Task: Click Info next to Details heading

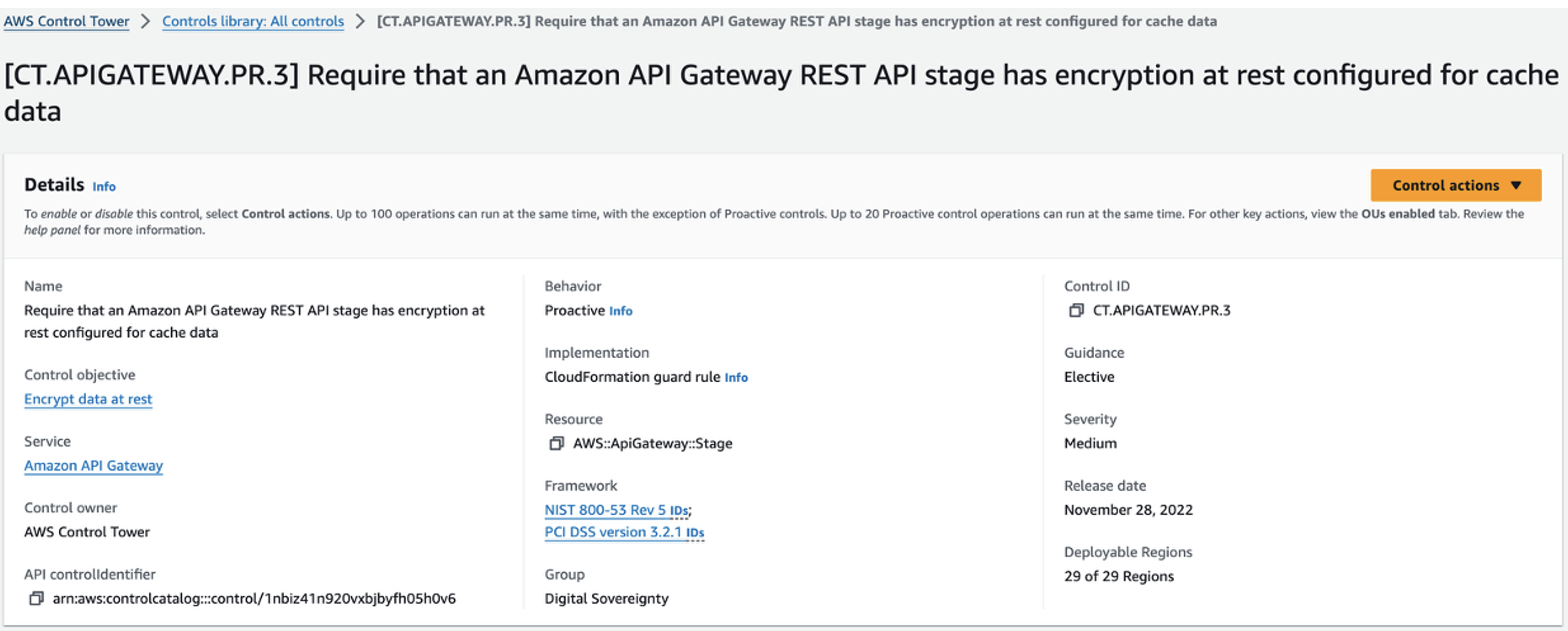Action: [103, 187]
